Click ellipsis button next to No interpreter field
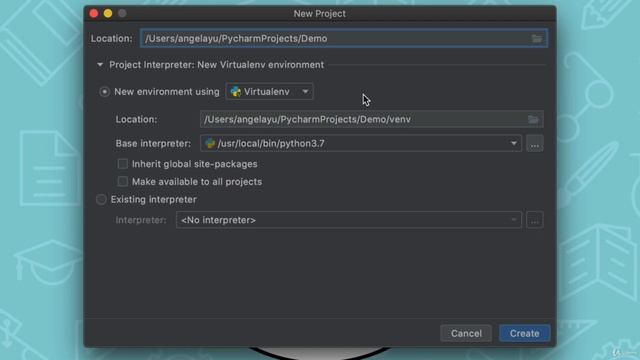The height and width of the screenshot is (360, 640). coord(535,220)
